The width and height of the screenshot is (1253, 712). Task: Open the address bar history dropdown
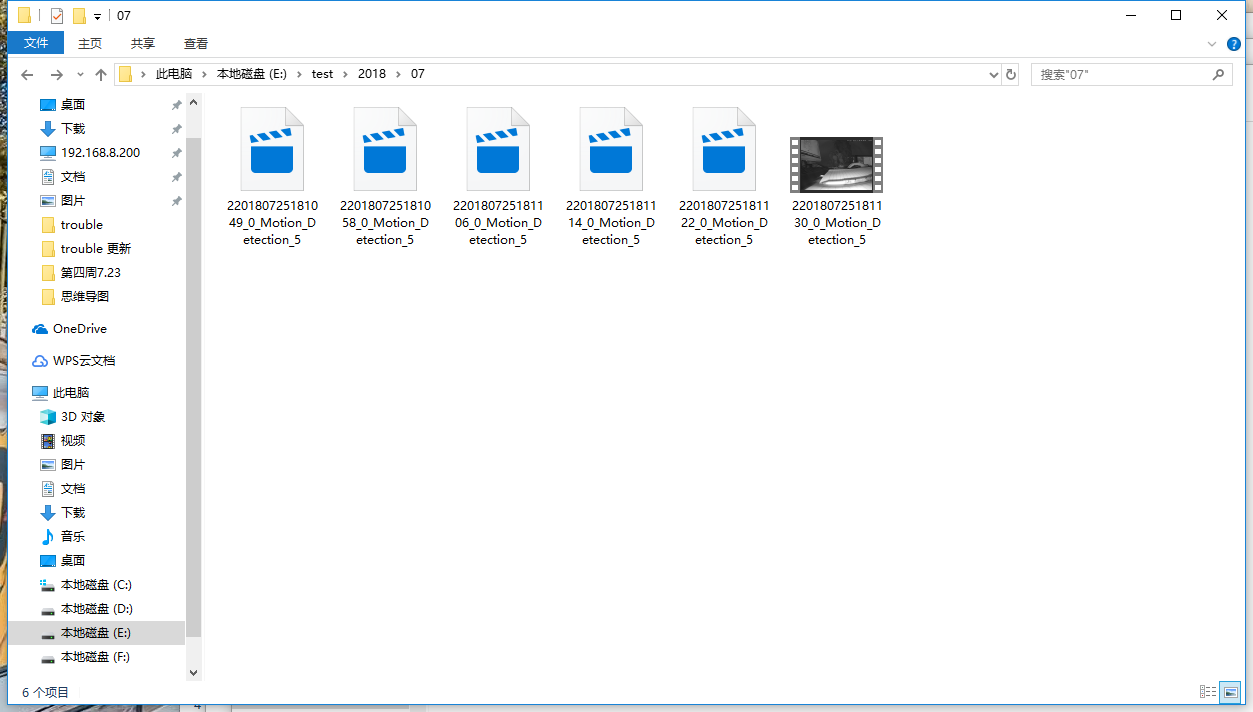click(993, 74)
